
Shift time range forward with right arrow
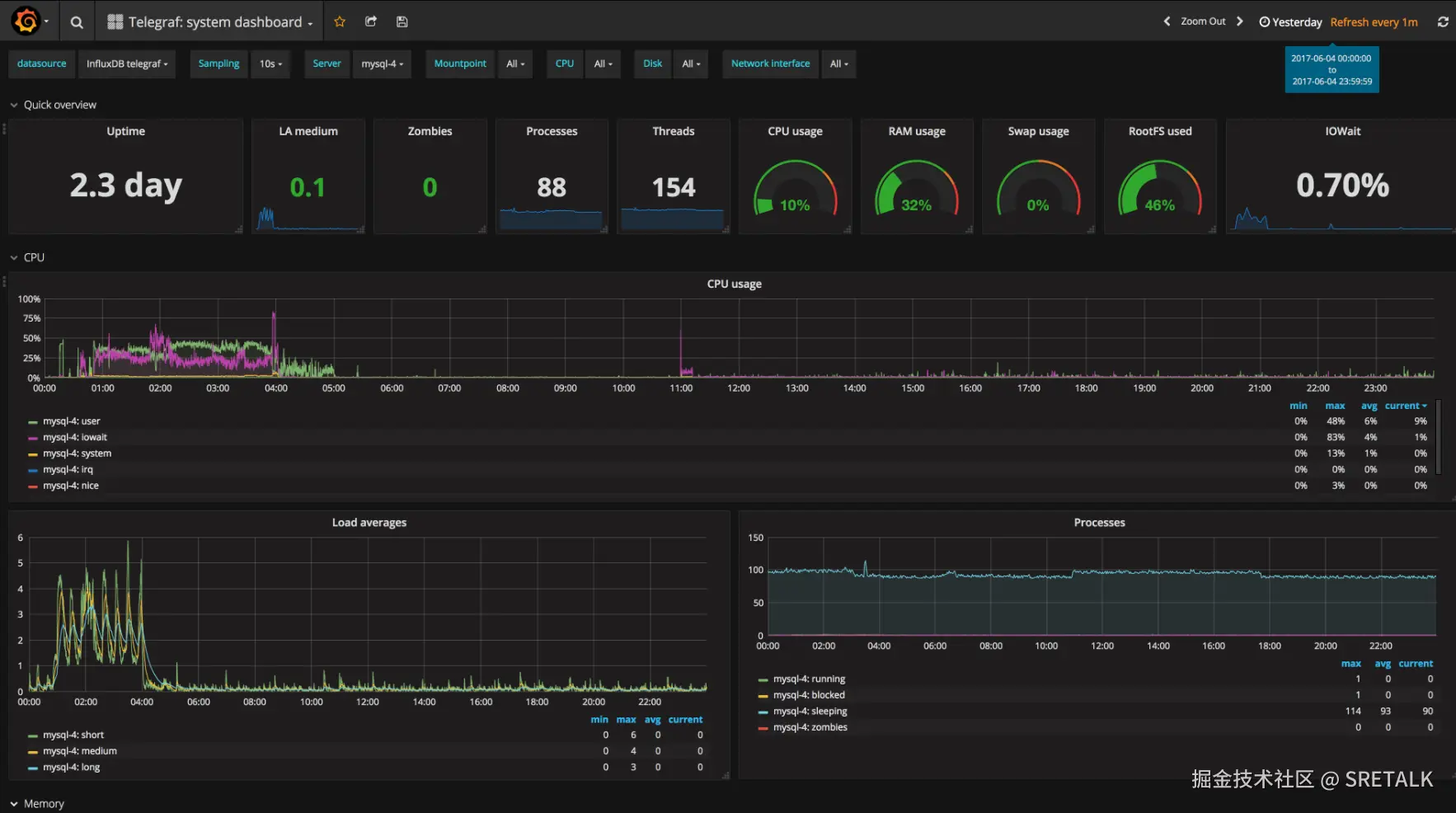tap(1239, 21)
